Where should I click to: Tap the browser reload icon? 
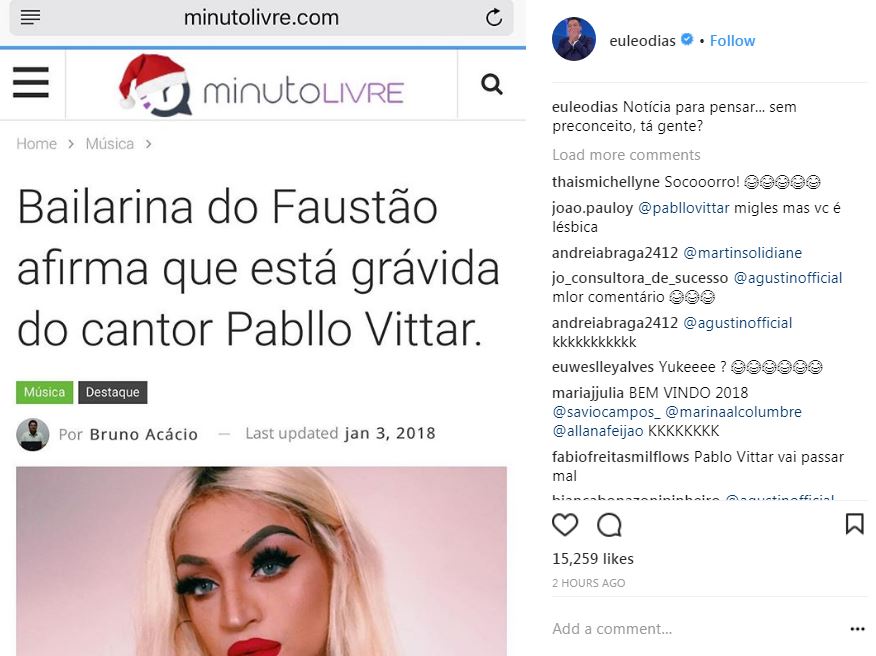click(494, 17)
